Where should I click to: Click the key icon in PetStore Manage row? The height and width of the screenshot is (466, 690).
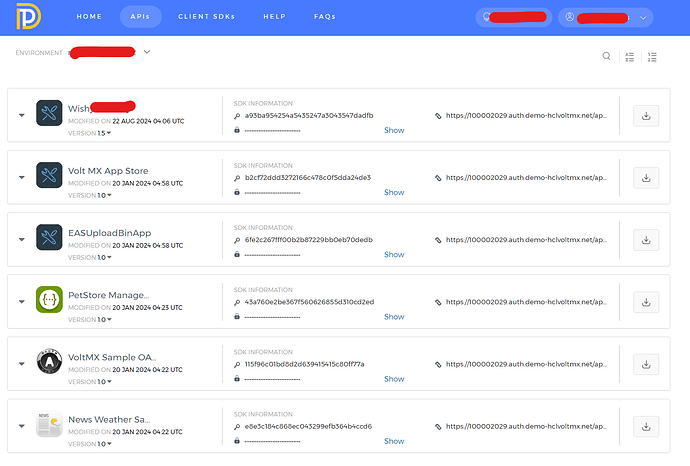click(237, 302)
